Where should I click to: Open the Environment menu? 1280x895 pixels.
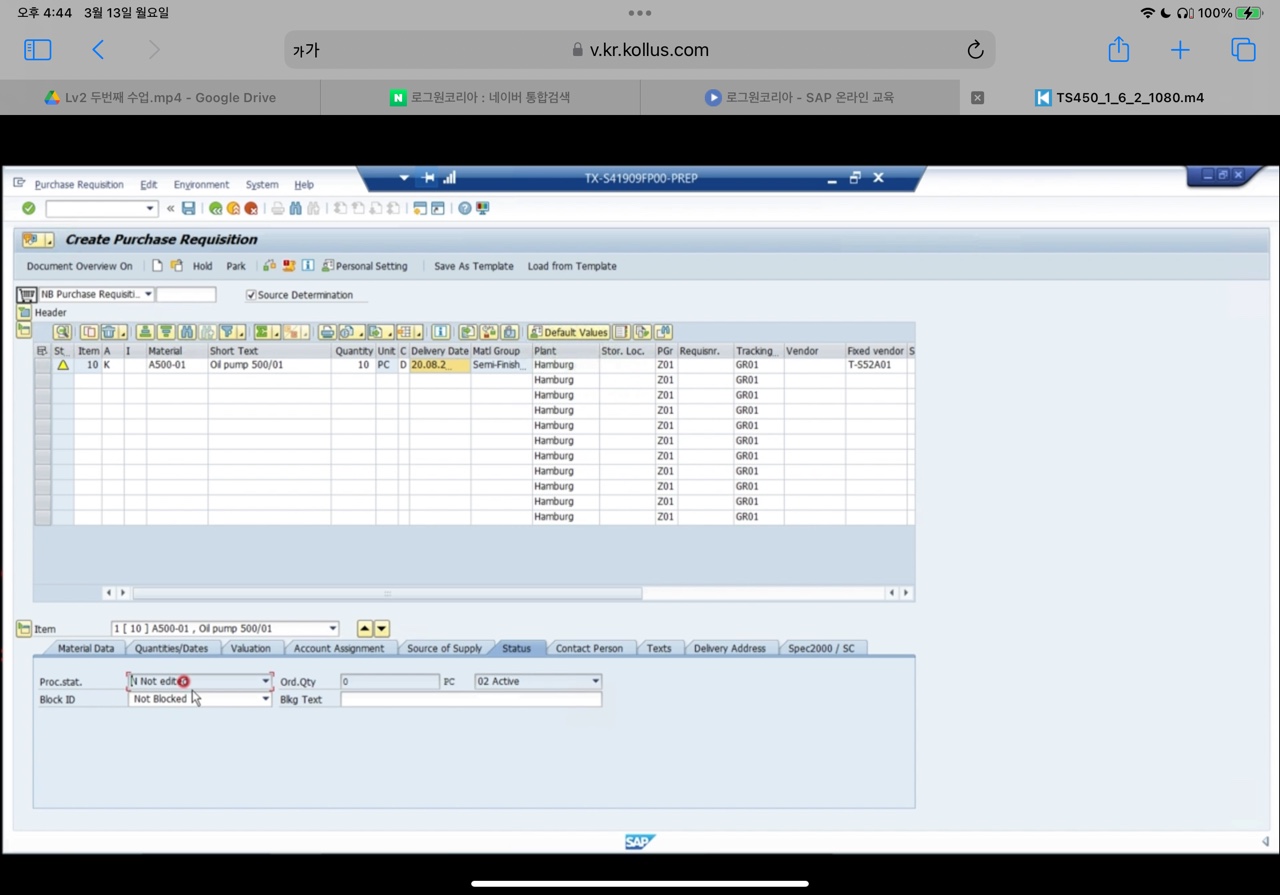pyautogui.click(x=201, y=185)
